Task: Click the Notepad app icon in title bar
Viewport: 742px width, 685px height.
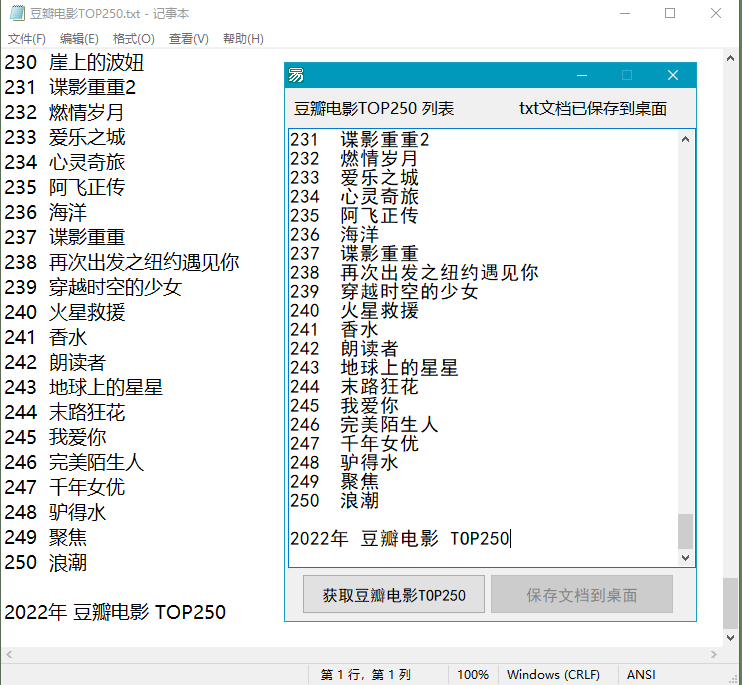Action: [17, 13]
